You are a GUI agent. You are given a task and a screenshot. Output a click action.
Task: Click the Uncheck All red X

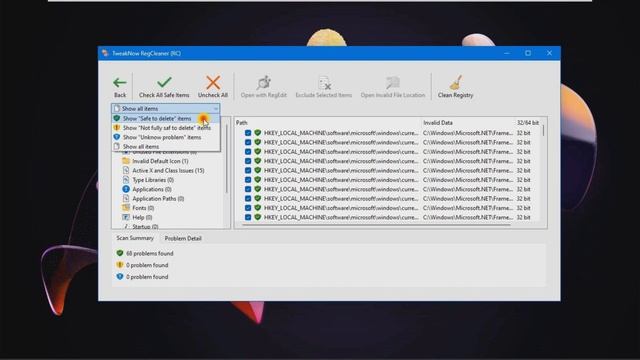point(213,82)
